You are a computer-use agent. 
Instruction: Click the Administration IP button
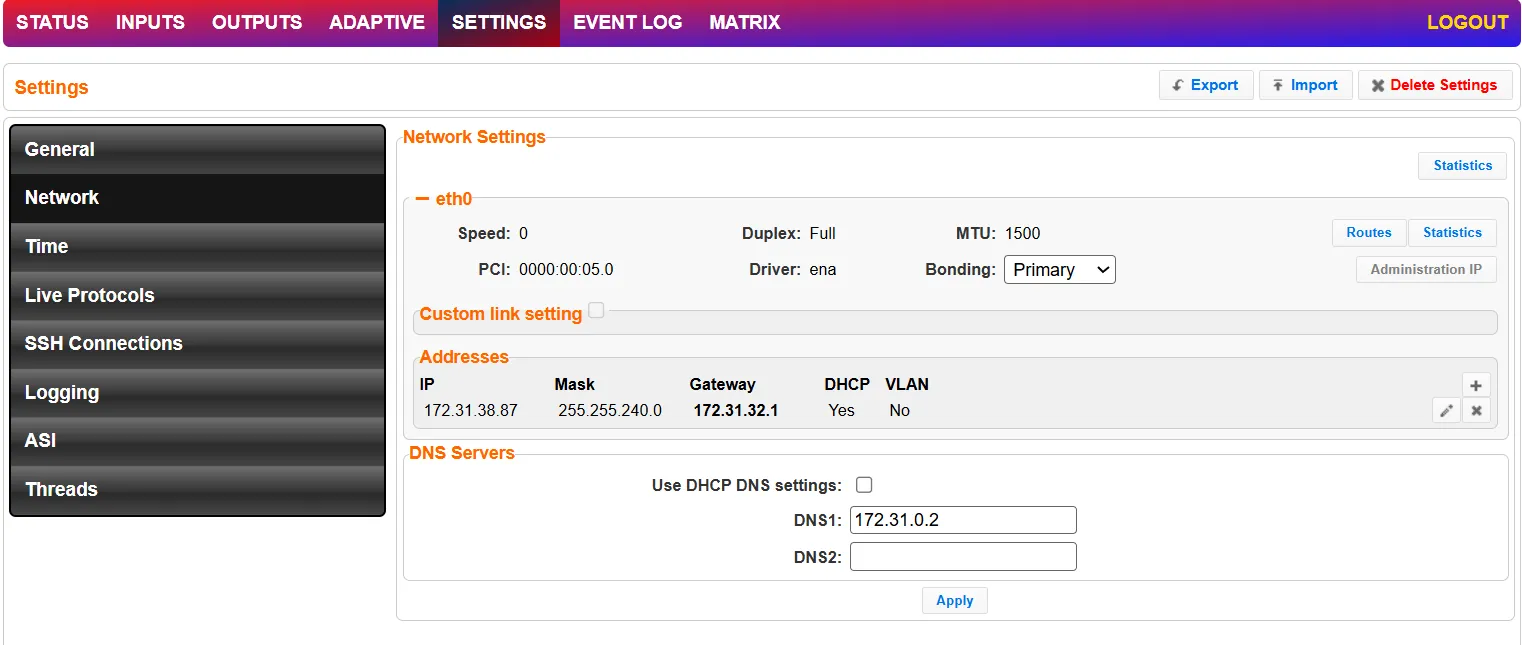(1426, 270)
